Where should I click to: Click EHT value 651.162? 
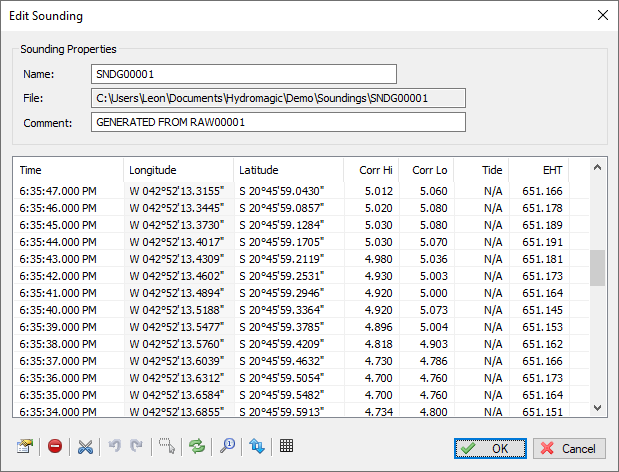click(x=542, y=344)
